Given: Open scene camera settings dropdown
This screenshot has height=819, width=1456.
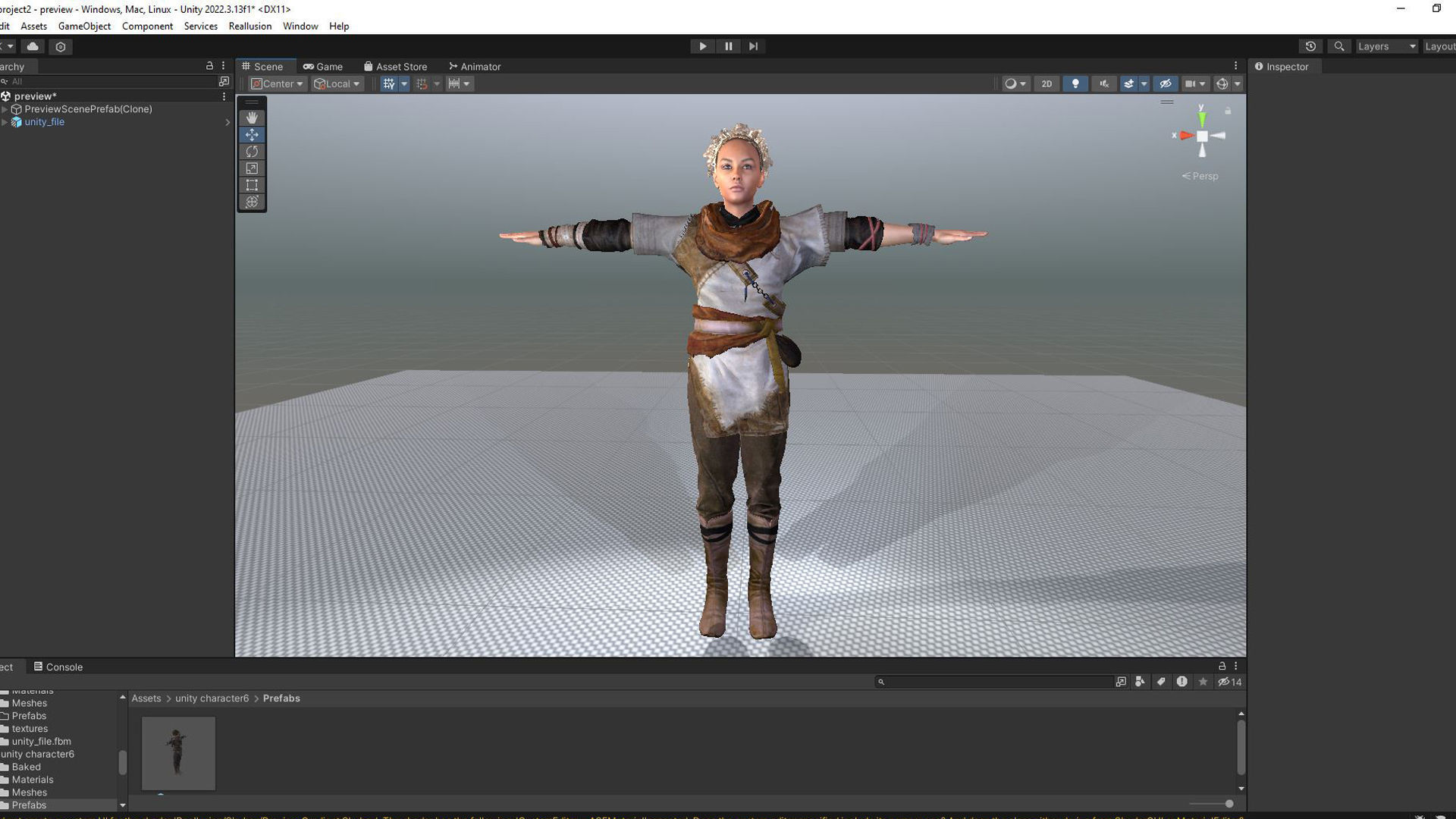Looking at the screenshot, I should (1195, 84).
